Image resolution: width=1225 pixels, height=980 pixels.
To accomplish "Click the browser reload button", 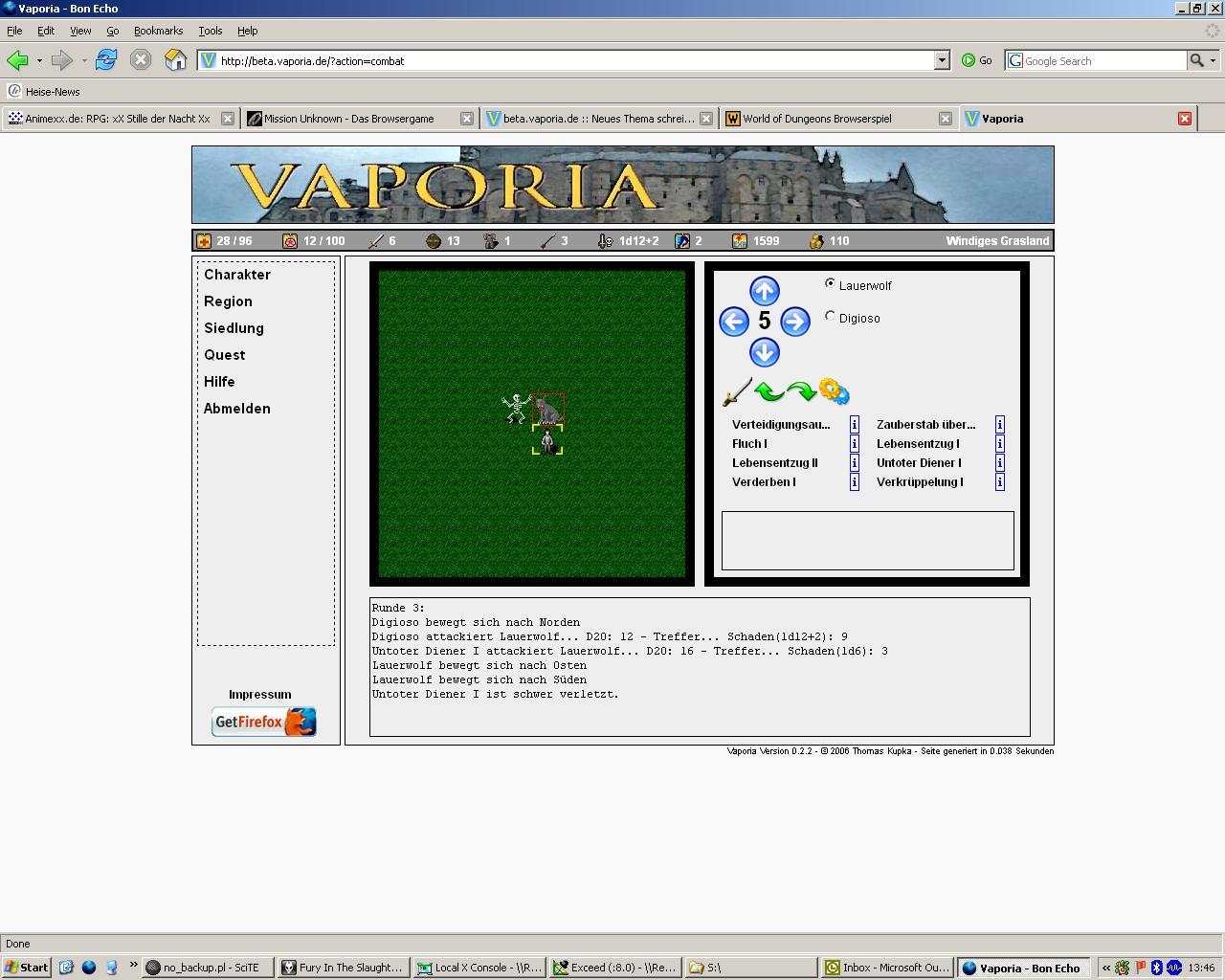I will point(106,60).
